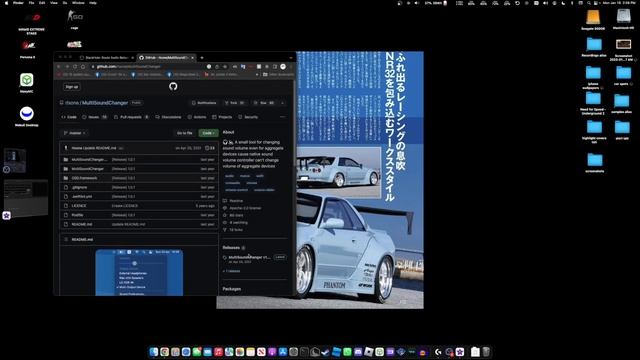Screen dimensions: 640x360
Task: Open the Apache-2.0 license link
Action: tap(242, 208)
